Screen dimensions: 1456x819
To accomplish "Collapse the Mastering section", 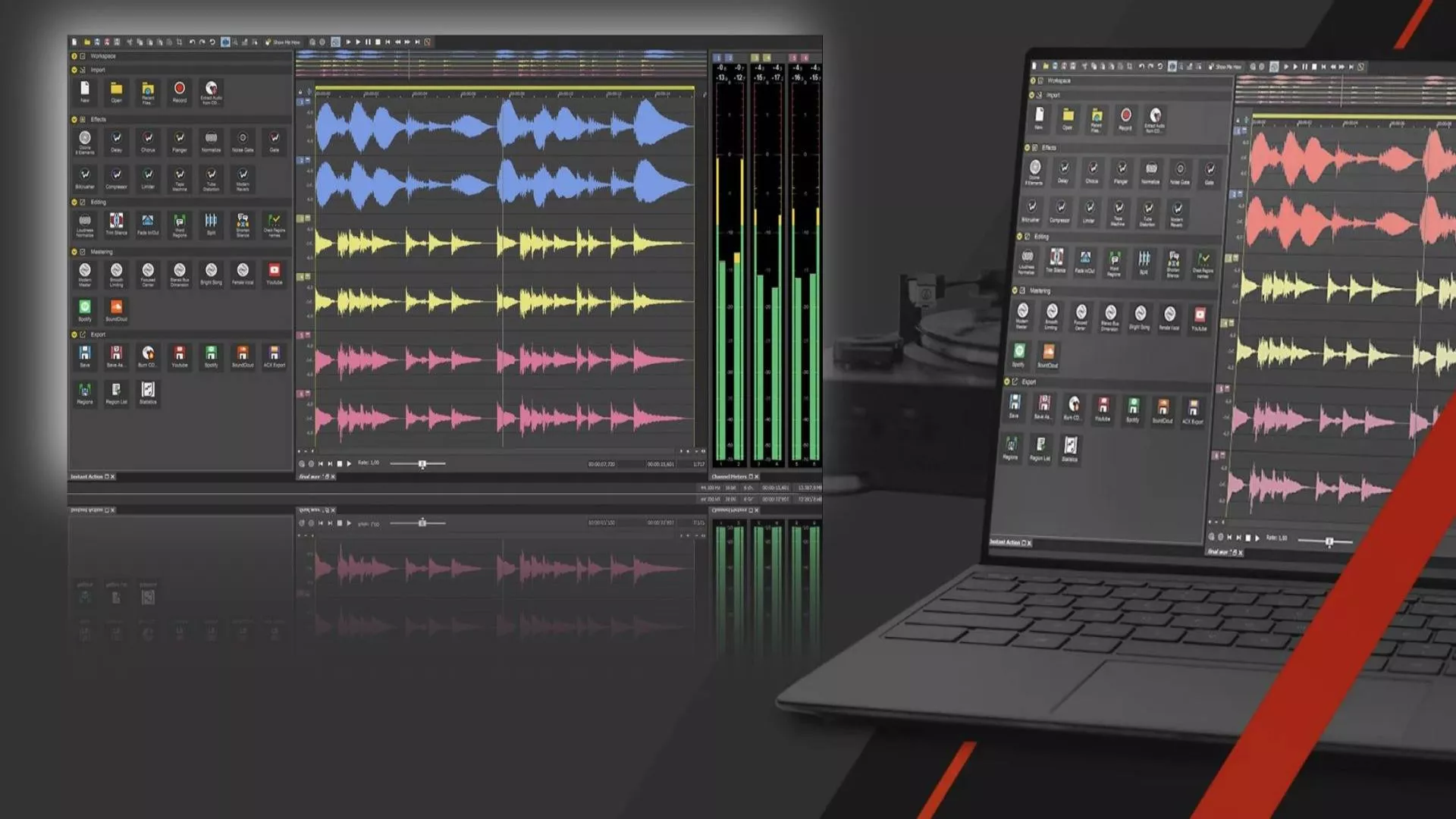I will point(74,252).
